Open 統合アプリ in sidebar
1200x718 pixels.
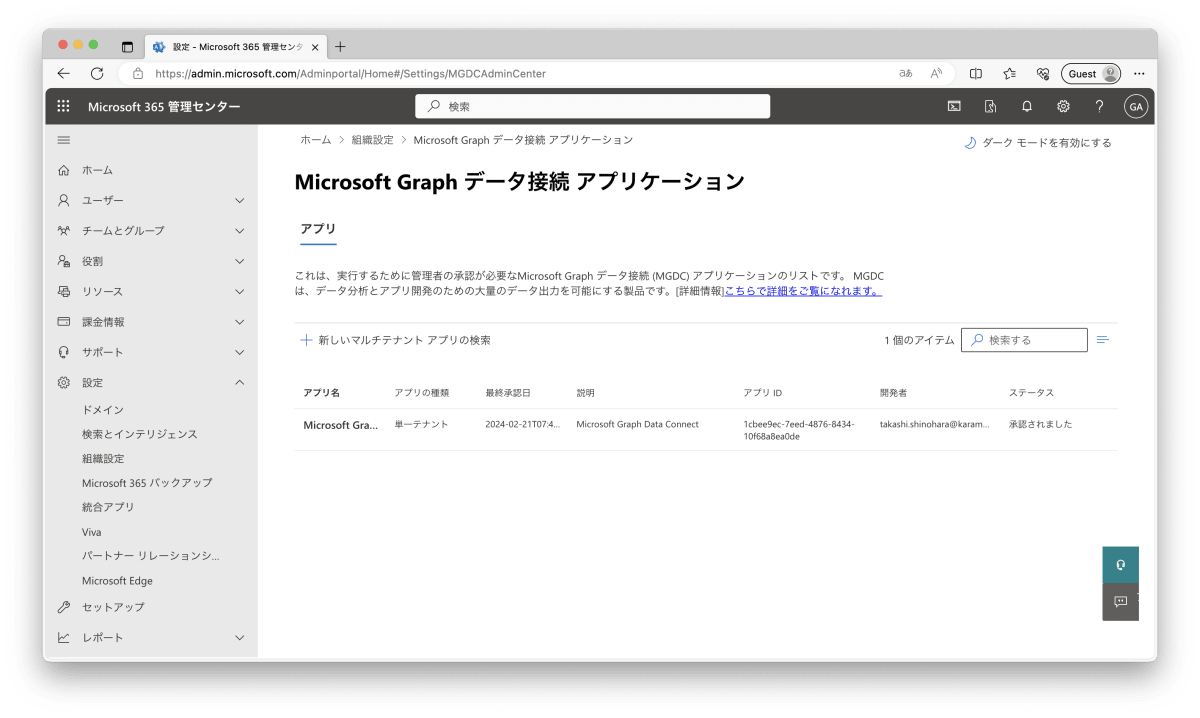(x=108, y=507)
